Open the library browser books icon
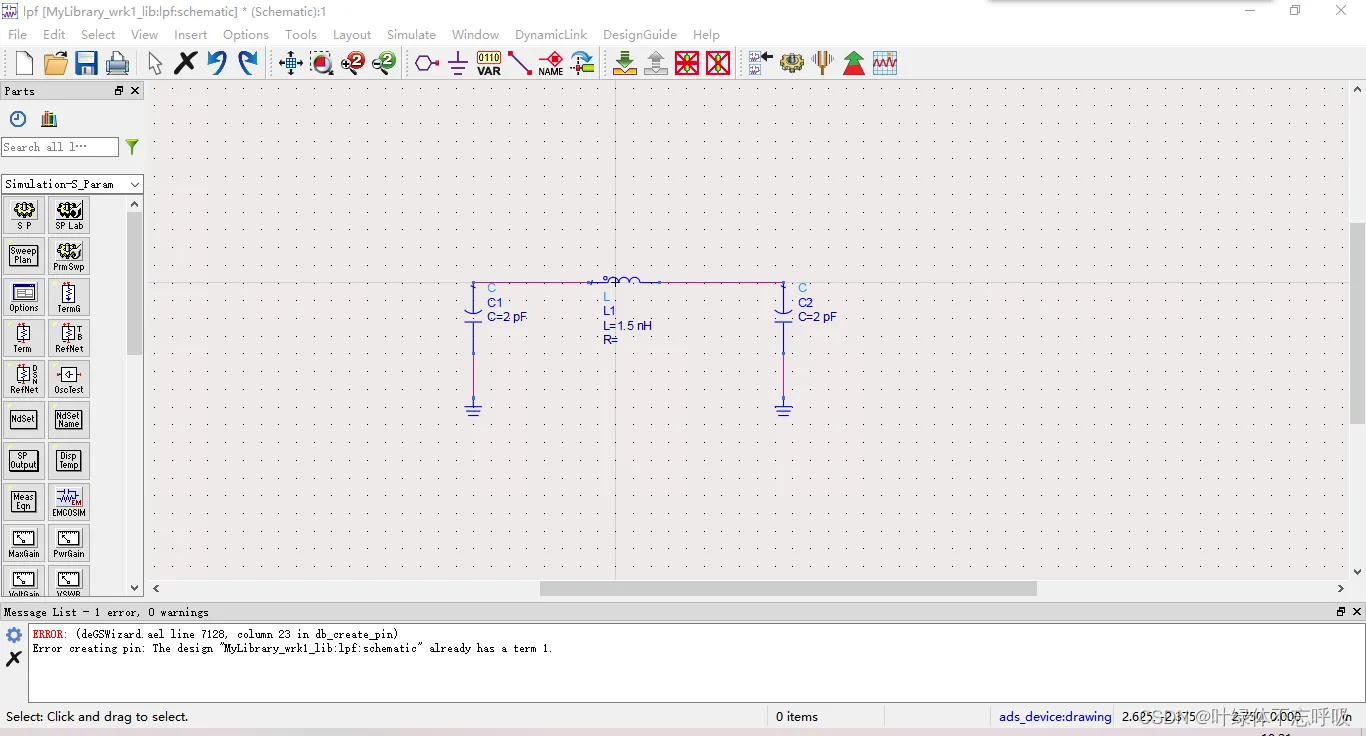This screenshot has width=1366, height=736. [49, 119]
